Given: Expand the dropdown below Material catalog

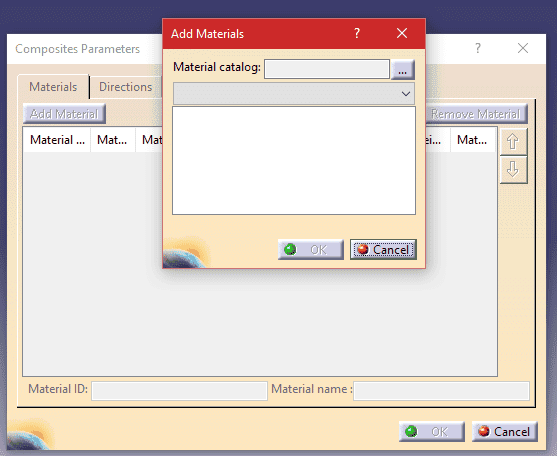Looking at the screenshot, I should pyautogui.click(x=294, y=94).
